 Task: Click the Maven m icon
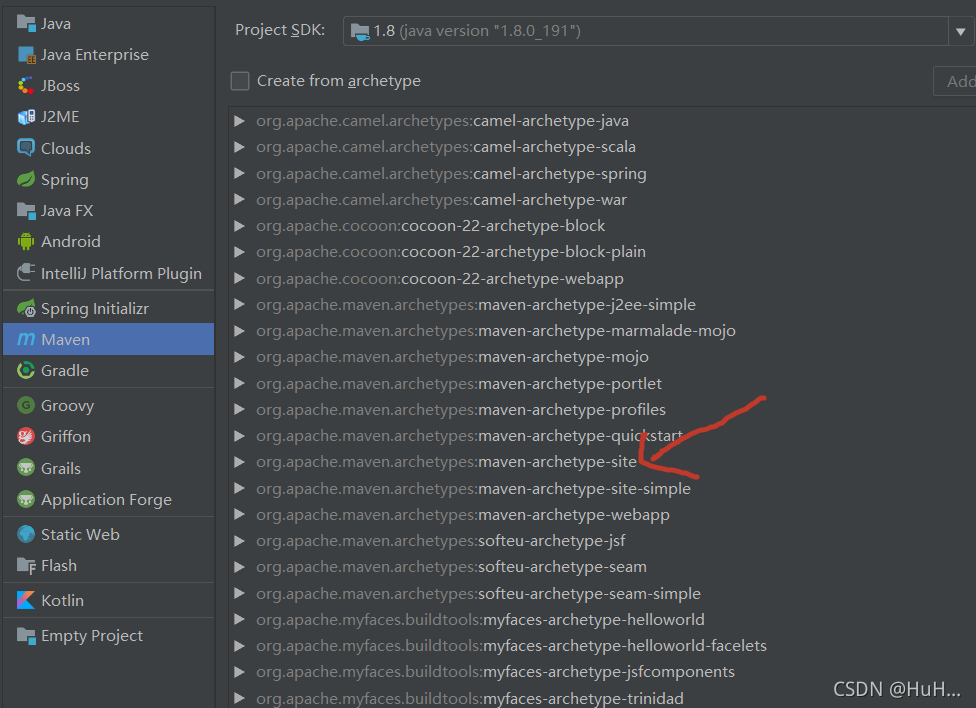click(26, 339)
